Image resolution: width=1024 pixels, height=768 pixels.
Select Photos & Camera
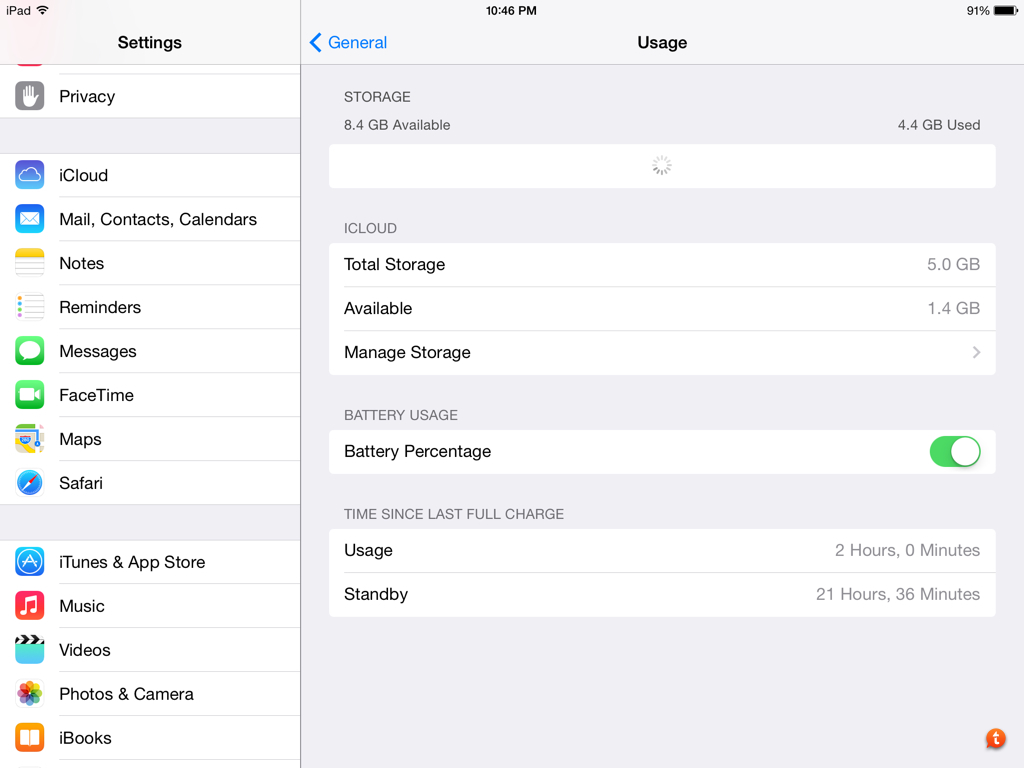click(x=150, y=694)
